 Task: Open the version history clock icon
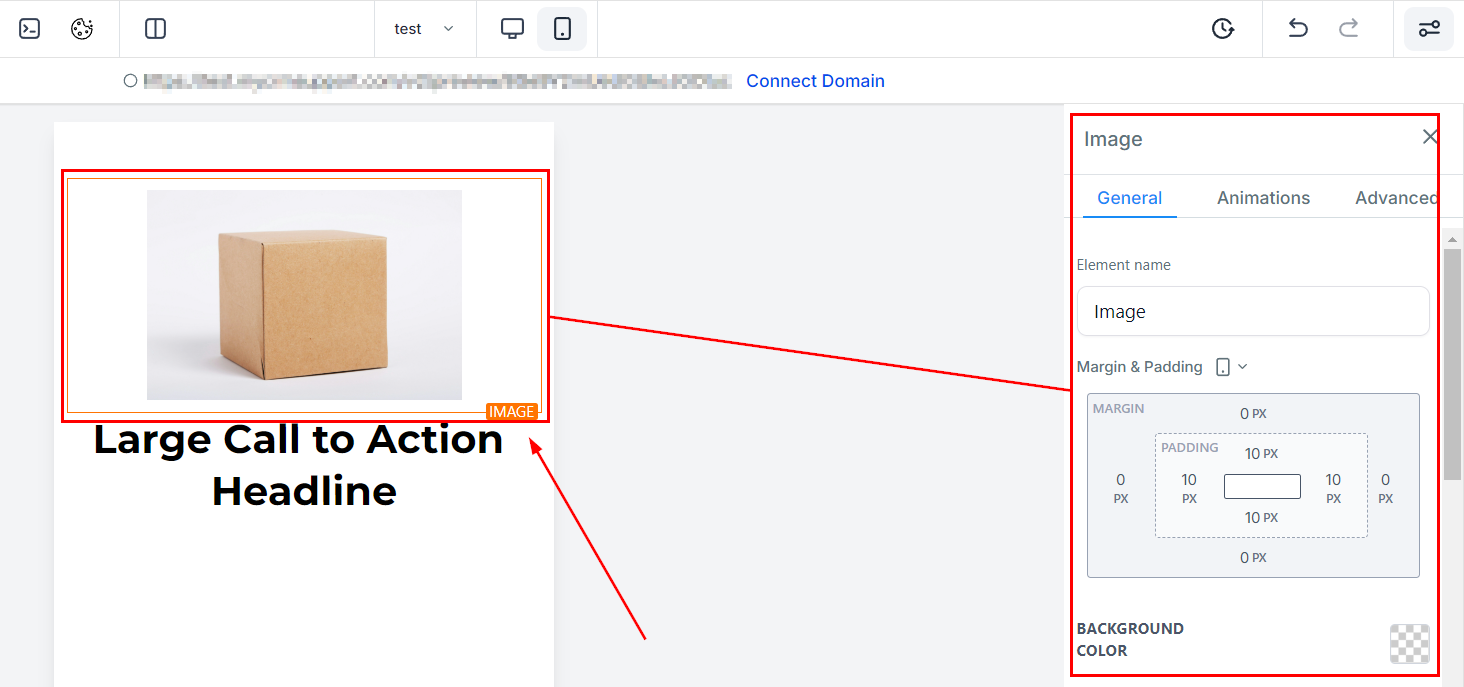pos(1222,29)
